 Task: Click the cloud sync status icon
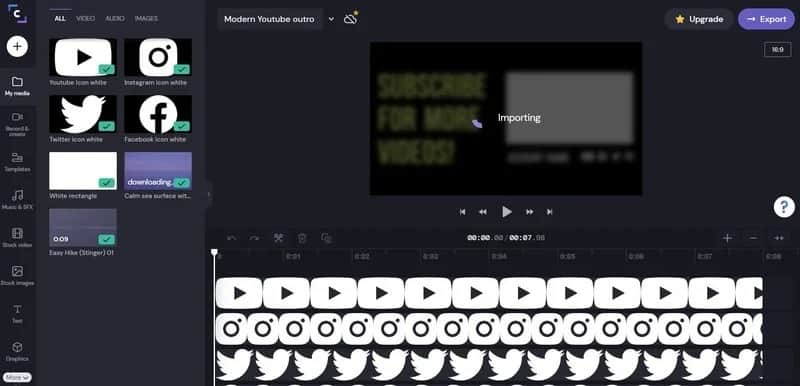[350, 19]
